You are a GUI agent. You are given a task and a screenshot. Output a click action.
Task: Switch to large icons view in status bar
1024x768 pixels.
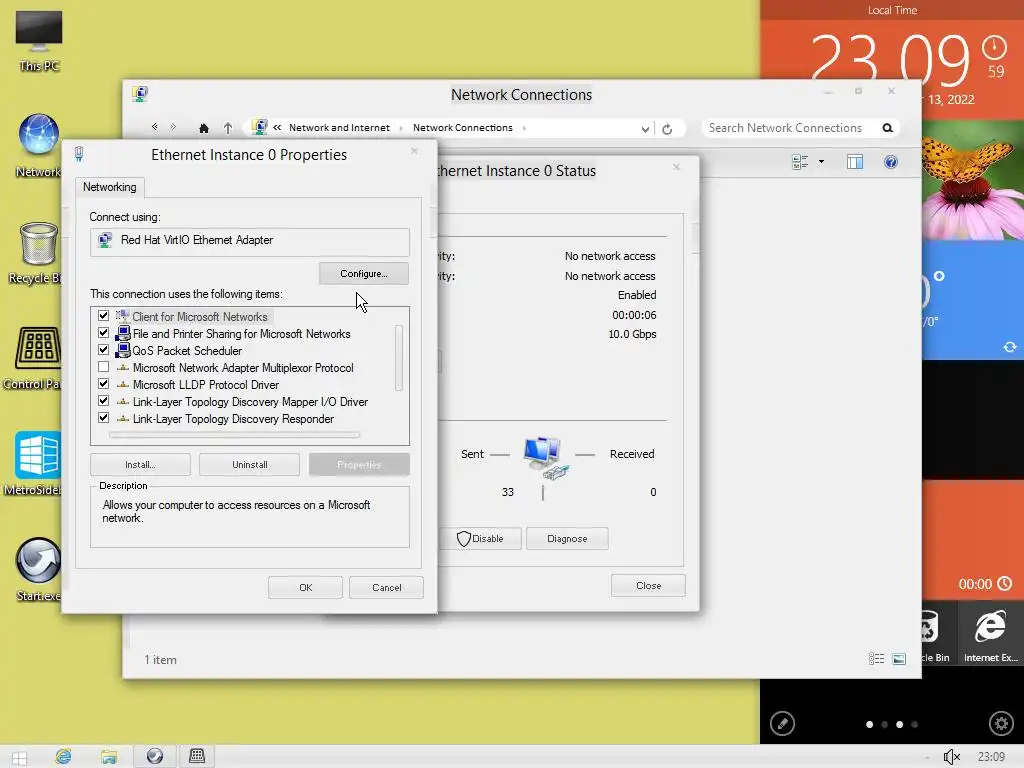pos(899,659)
